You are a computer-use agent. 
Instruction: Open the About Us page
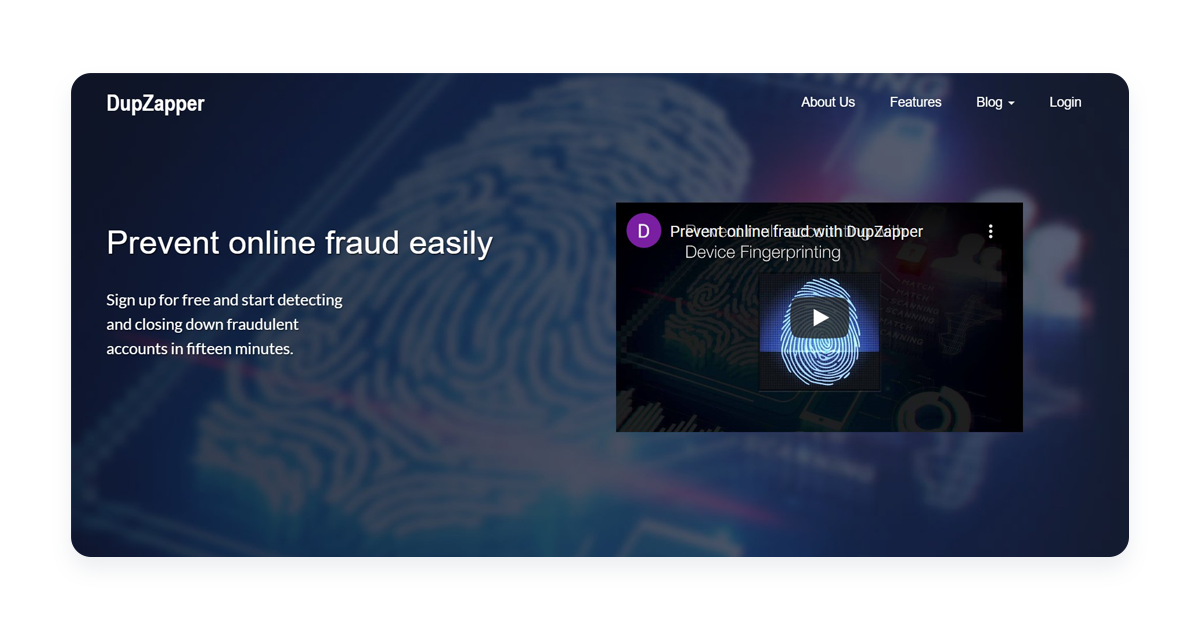pos(828,102)
